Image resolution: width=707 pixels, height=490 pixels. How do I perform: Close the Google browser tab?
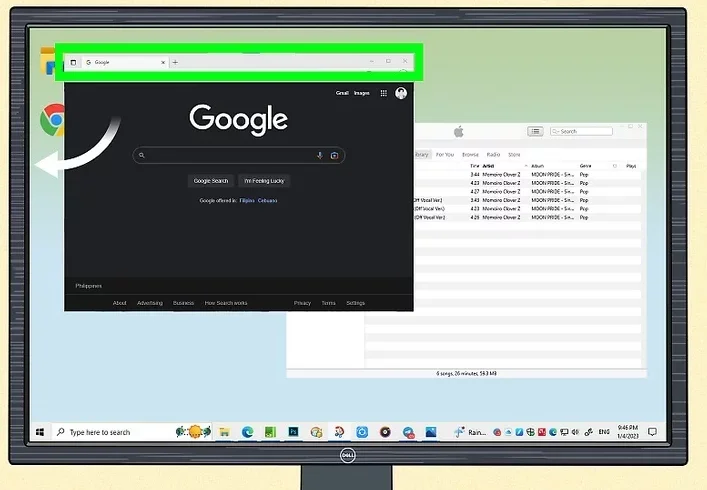tap(163, 62)
